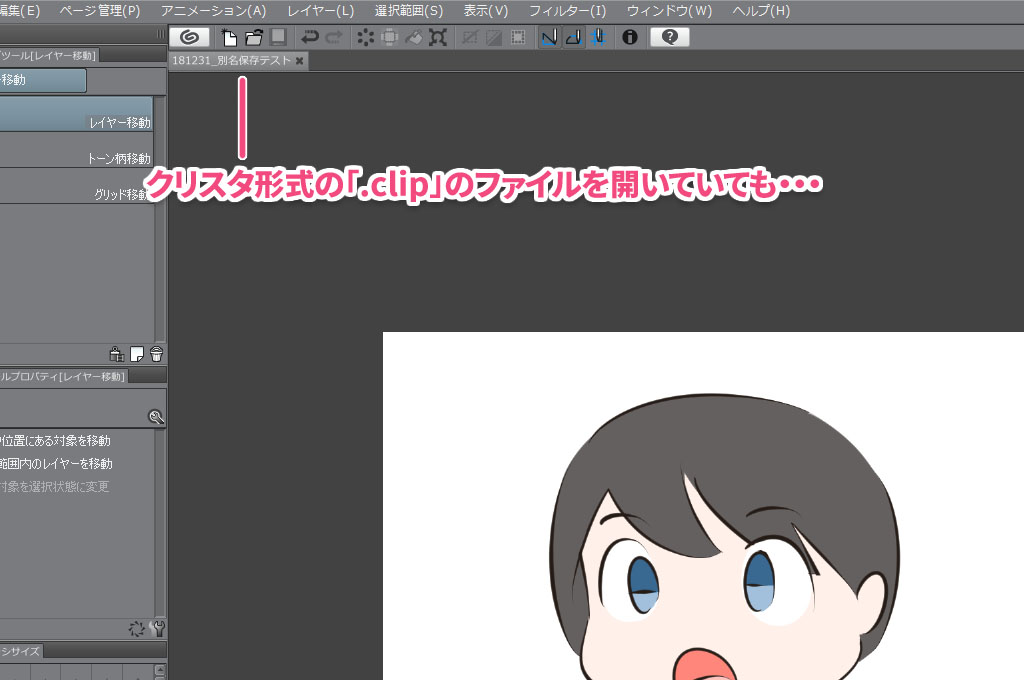1024x680 pixels.
Task: Click the black info icon in toolbar
Action: pos(630,38)
